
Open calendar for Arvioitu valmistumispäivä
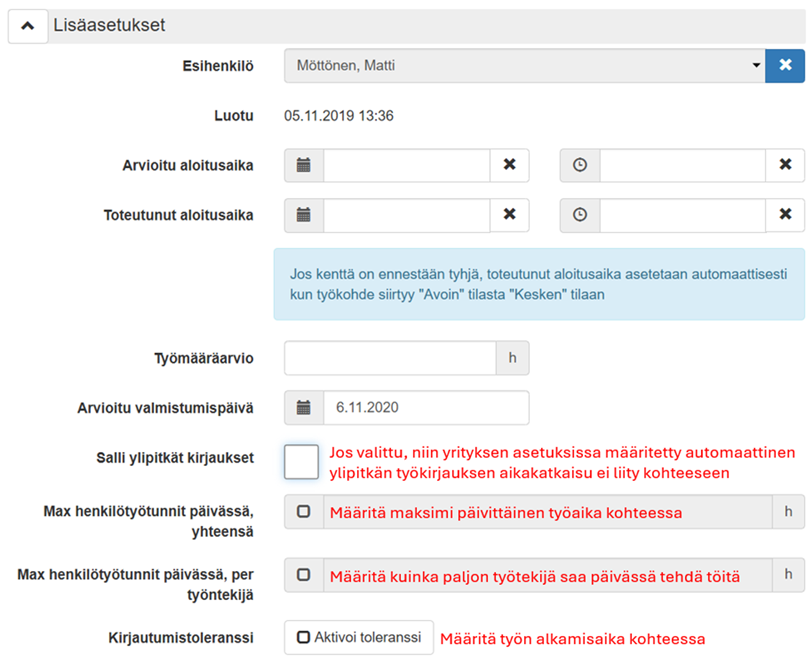click(x=304, y=407)
